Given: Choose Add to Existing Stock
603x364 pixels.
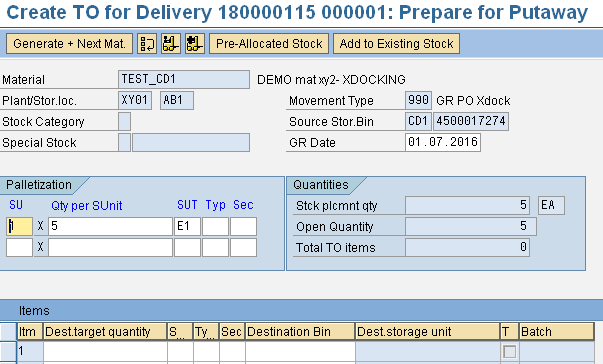Looking at the screenshot, I should 396,43.
